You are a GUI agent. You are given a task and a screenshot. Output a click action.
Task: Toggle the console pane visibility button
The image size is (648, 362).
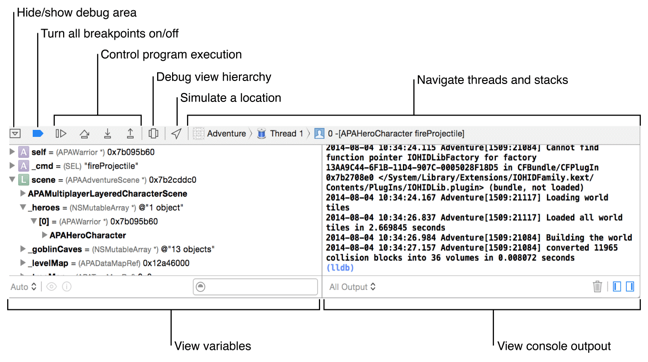click(x=630, y=286)
